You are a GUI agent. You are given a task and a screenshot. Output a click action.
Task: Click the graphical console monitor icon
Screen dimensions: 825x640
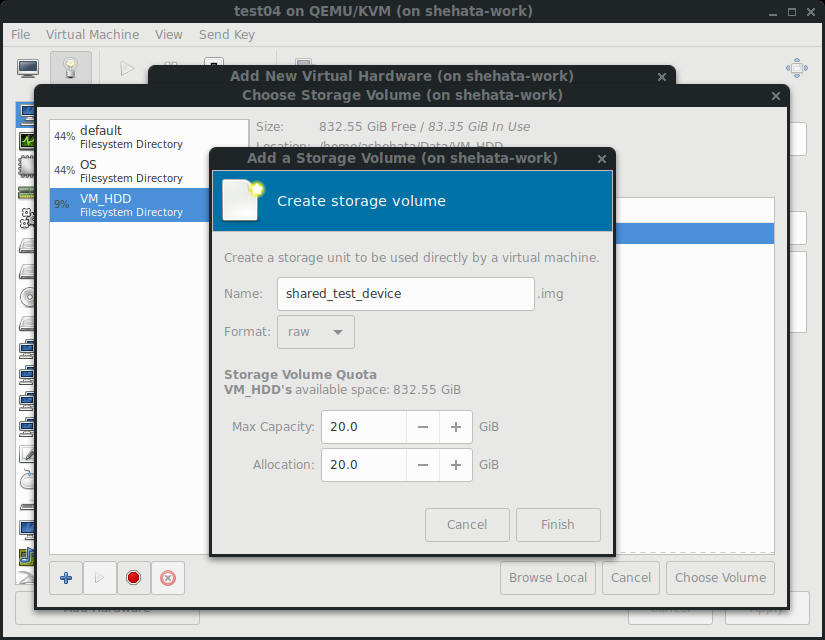click(28, 68)
